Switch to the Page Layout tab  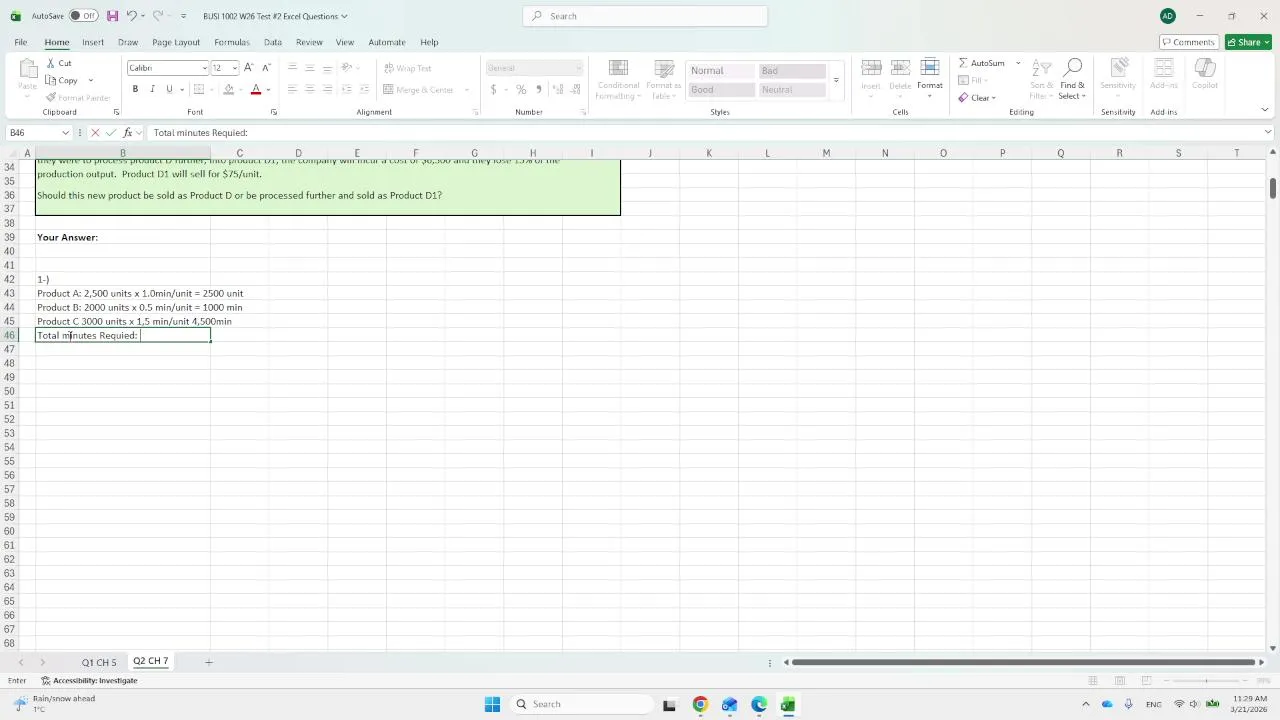click(176, 42)
